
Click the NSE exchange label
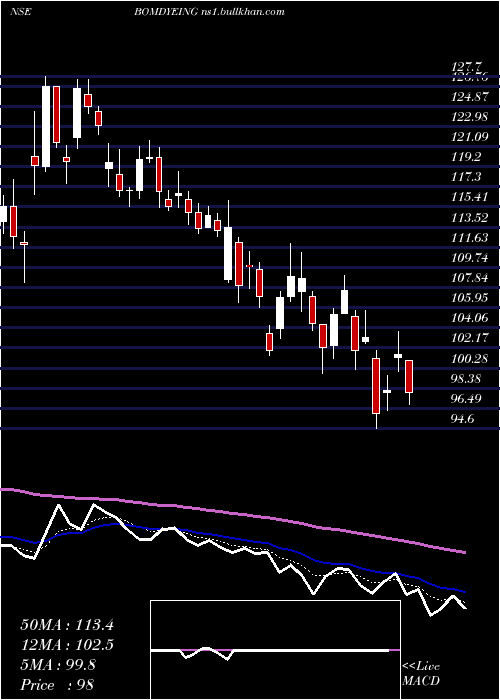click(x=20, y=12)
